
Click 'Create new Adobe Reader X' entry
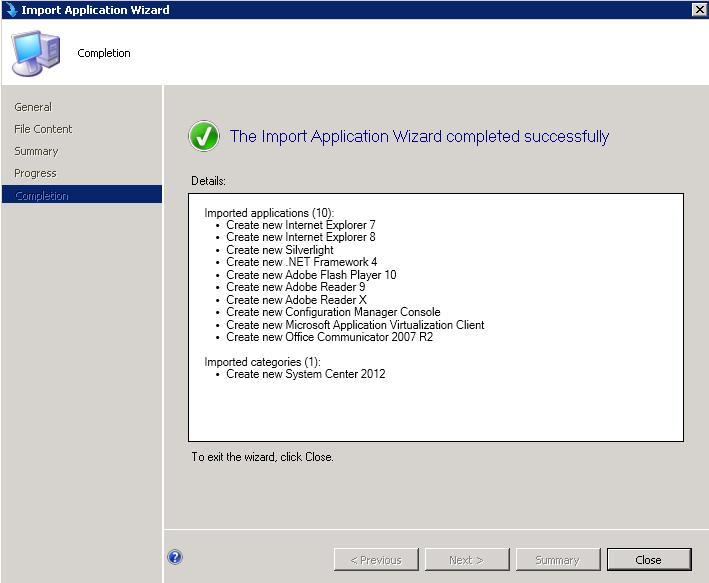pyautogui.click(x=296, y=299)
